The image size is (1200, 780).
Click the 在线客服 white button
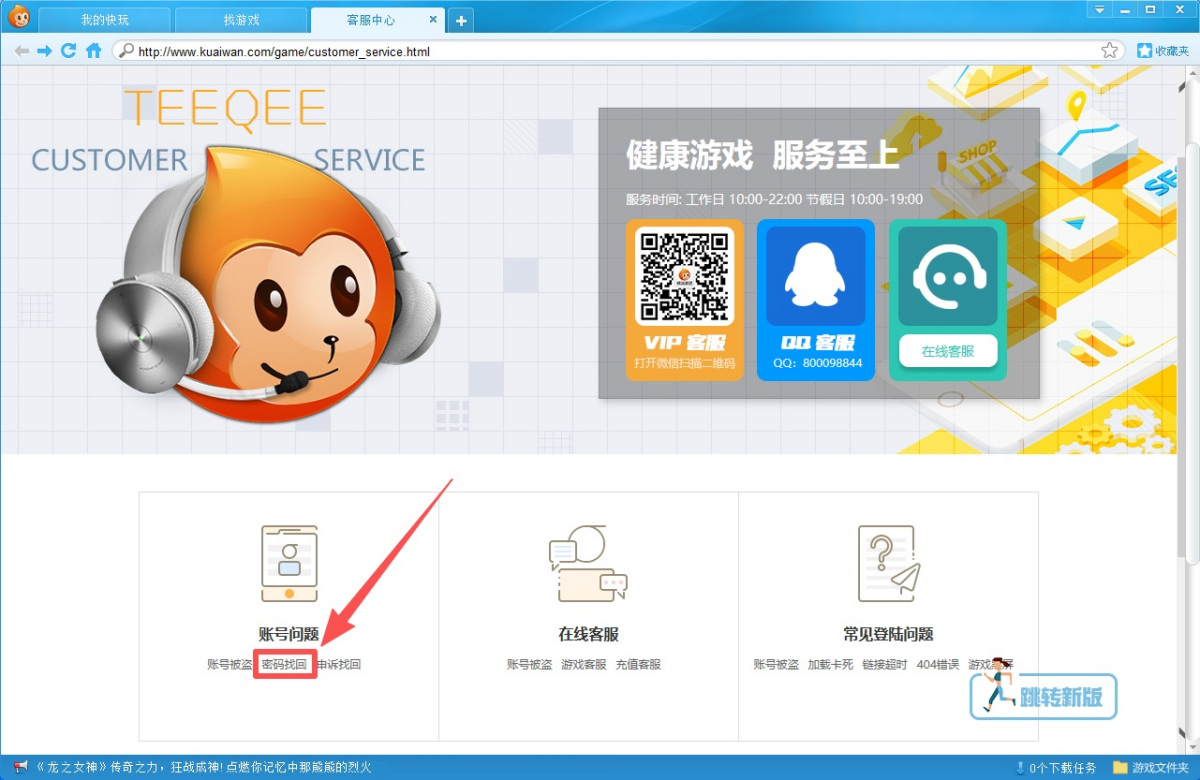click(x=947, y=351)
